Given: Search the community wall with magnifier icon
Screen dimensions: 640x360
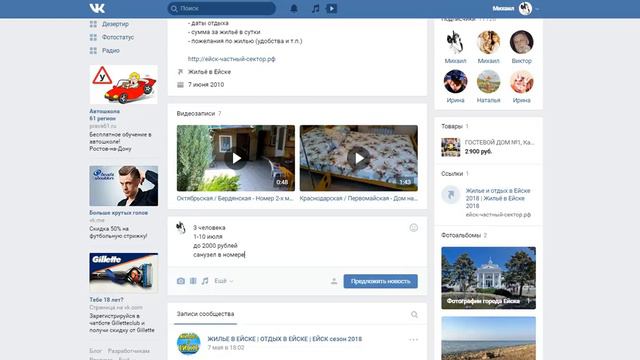Looking at the screenshot, I should [414, 314].
